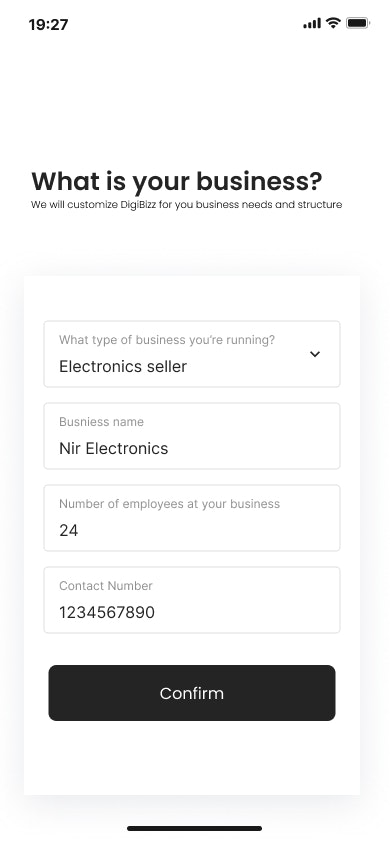Edit the employee count value 24
Screen dimensions: 390x844
(69, 531)
